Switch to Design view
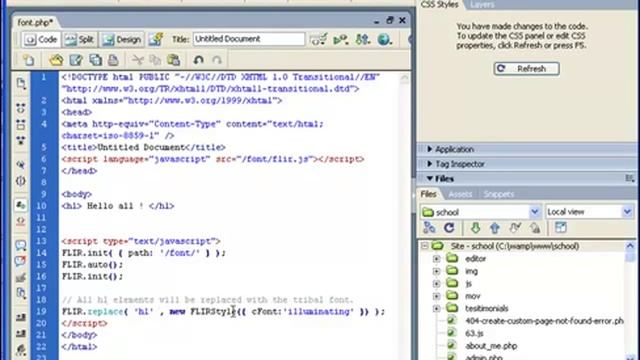 pyautogui.click(x=122, y=40)
